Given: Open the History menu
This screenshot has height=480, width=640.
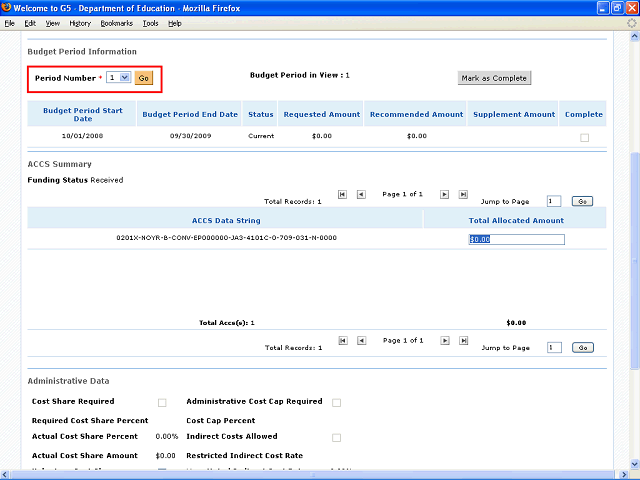Looking at the screenshot, I should click(x=80, y=23).
